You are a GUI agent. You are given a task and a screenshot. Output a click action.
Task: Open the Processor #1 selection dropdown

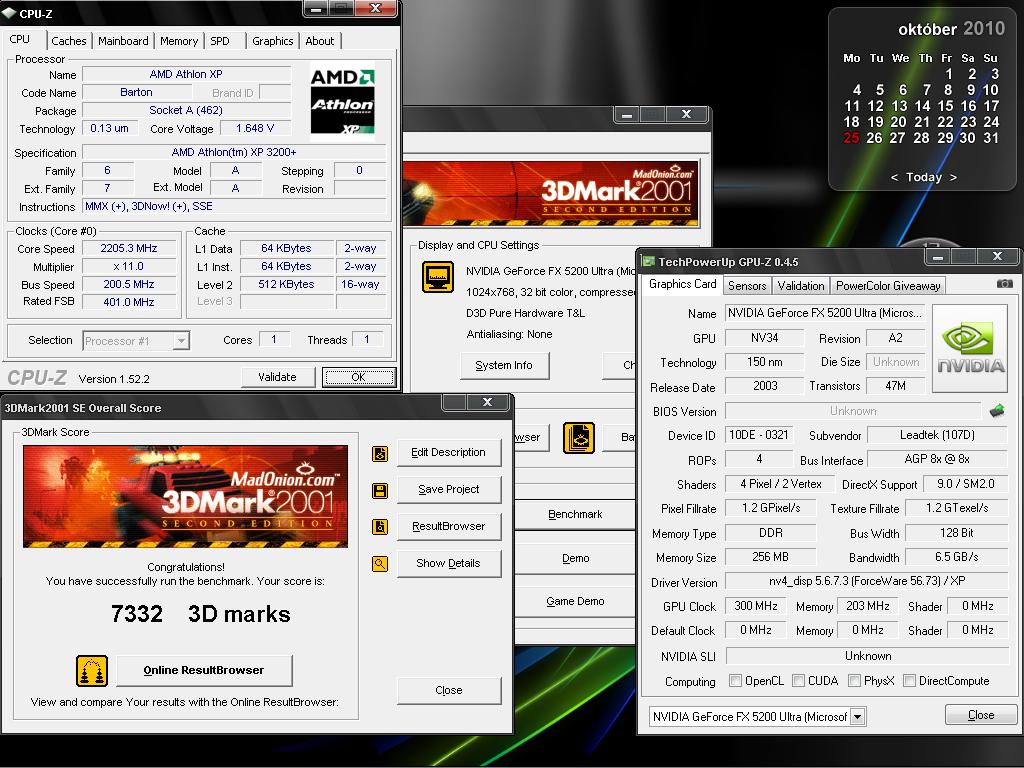[181, 340]
